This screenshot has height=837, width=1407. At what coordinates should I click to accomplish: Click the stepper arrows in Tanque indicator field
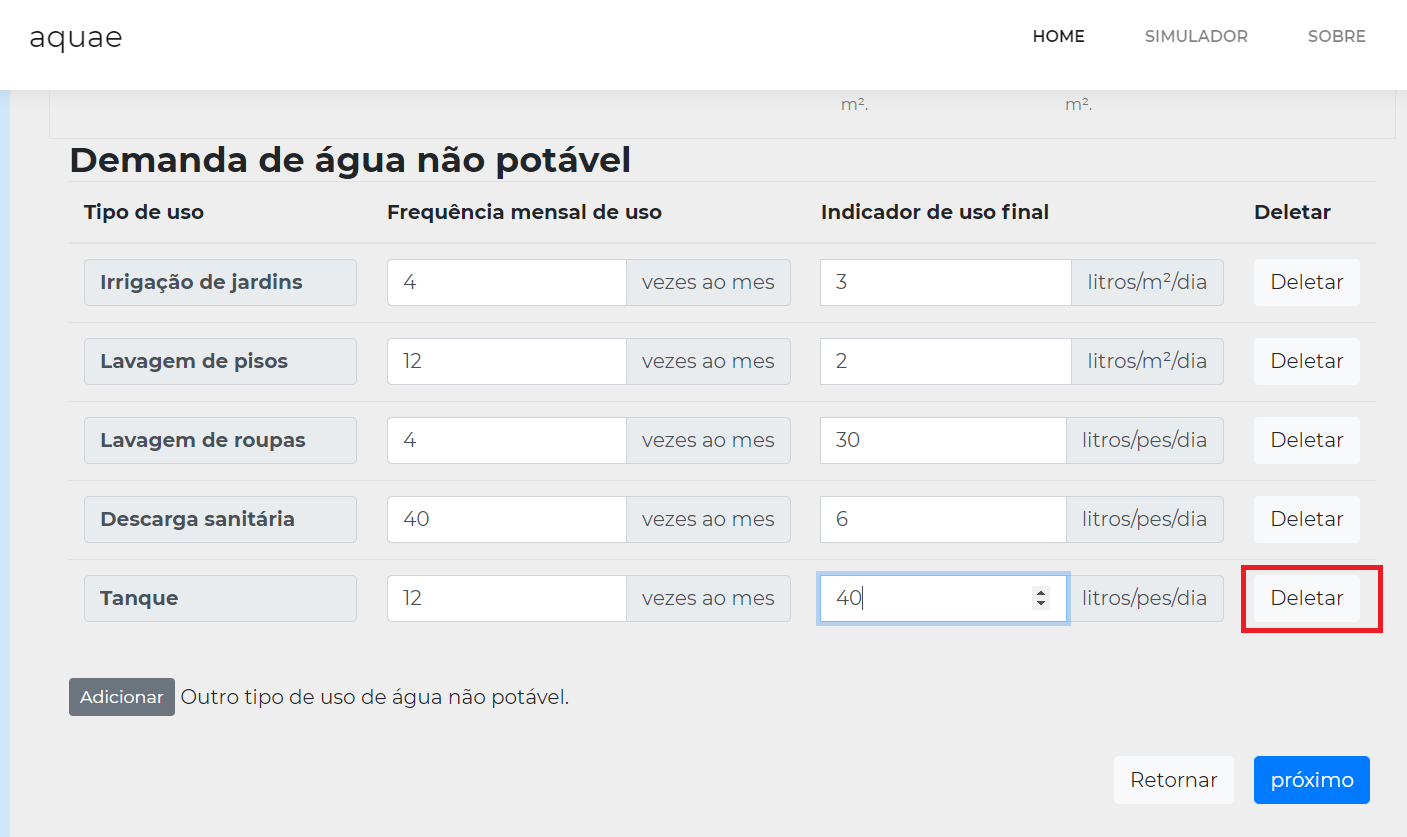(1041, 598)
